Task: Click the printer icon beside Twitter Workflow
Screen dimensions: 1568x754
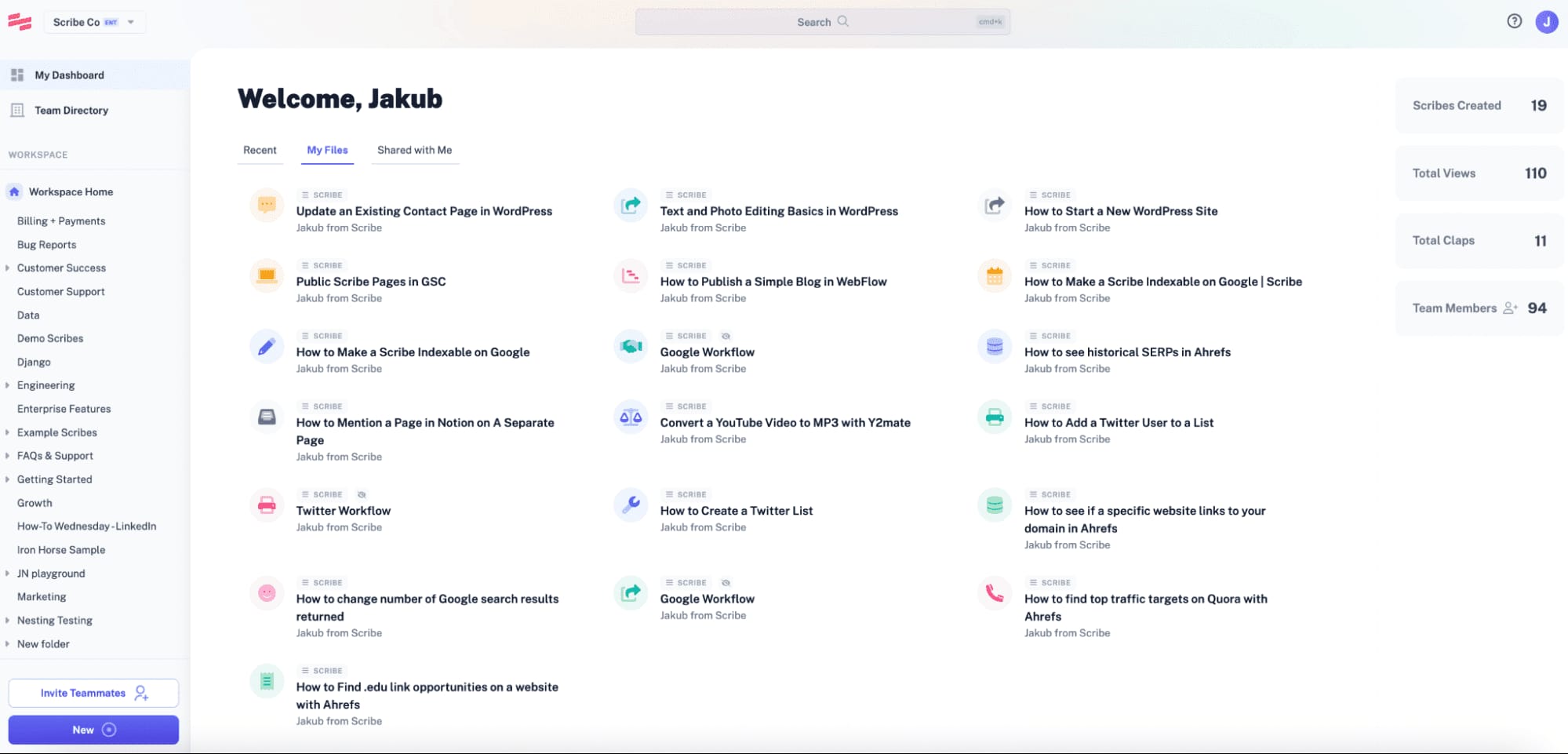Action: pos(267,505)
